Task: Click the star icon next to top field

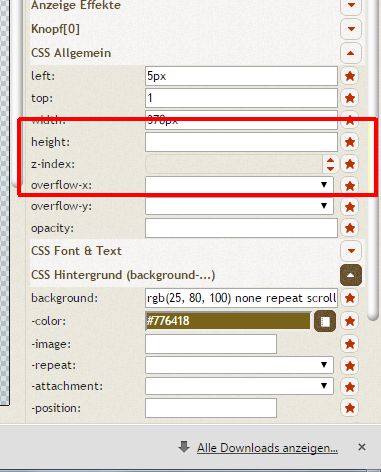Action: pos(350,98)
